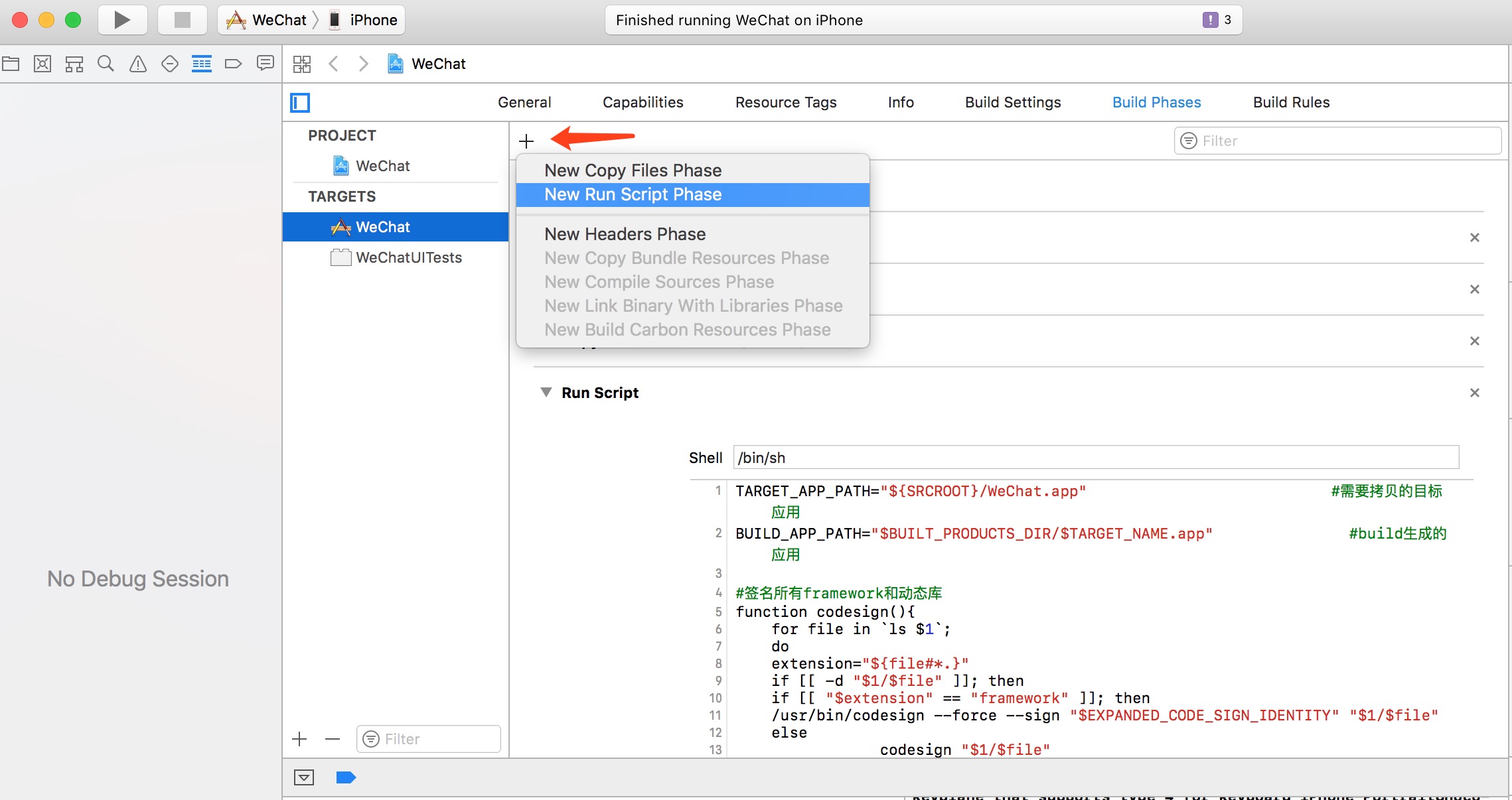
Task: Switch to the Info tab
Action: point(901,102)
